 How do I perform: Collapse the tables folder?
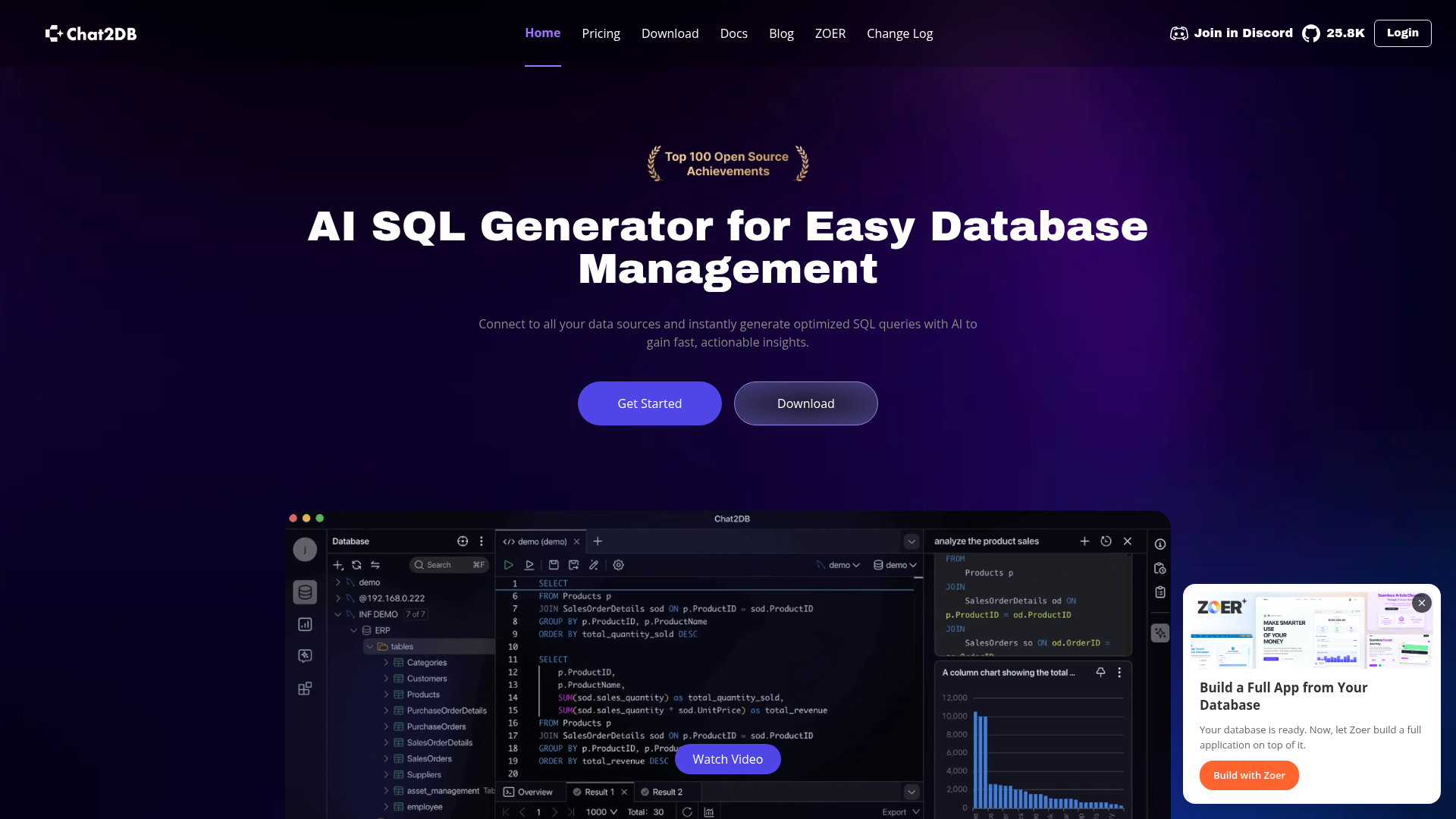(x=370, y=646)
